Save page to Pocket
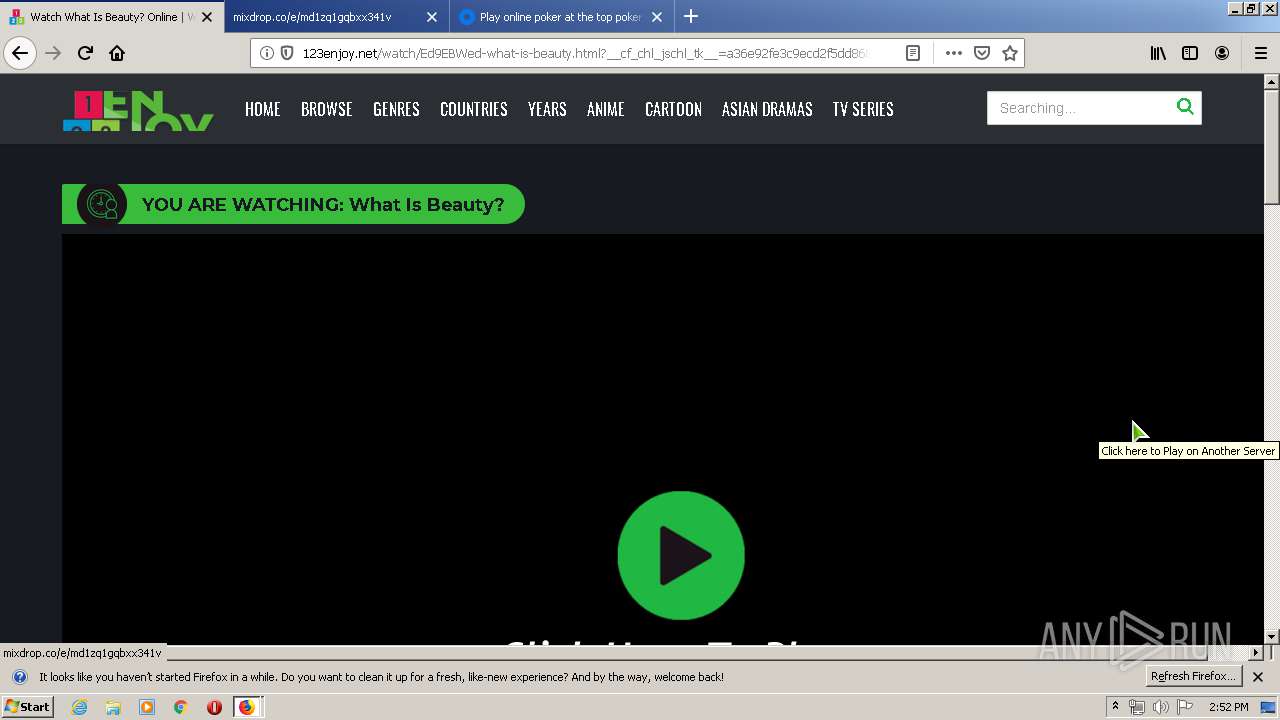Image resolution: width=1280 pixels, height=720 pixels. 982,53
